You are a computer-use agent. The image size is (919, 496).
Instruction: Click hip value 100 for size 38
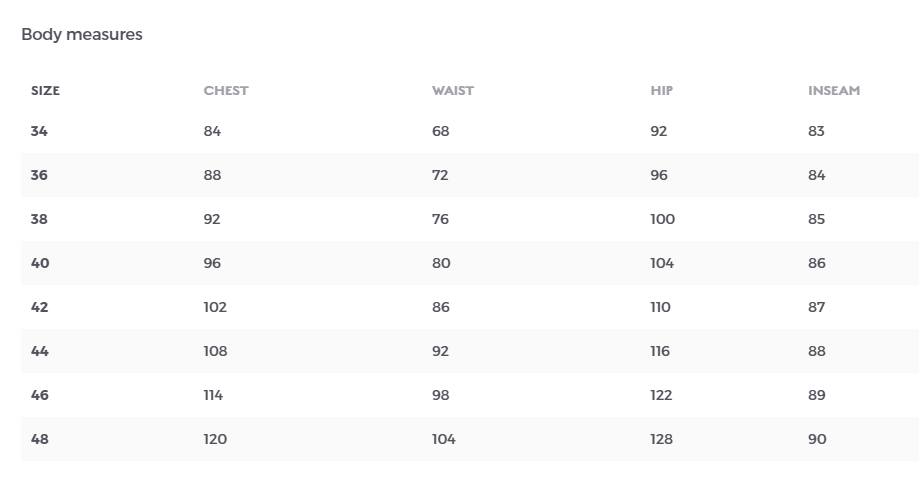(662, 219)
